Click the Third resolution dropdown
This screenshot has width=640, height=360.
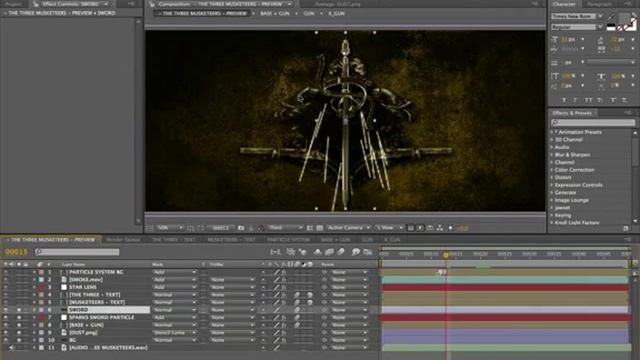coord(285,228)
